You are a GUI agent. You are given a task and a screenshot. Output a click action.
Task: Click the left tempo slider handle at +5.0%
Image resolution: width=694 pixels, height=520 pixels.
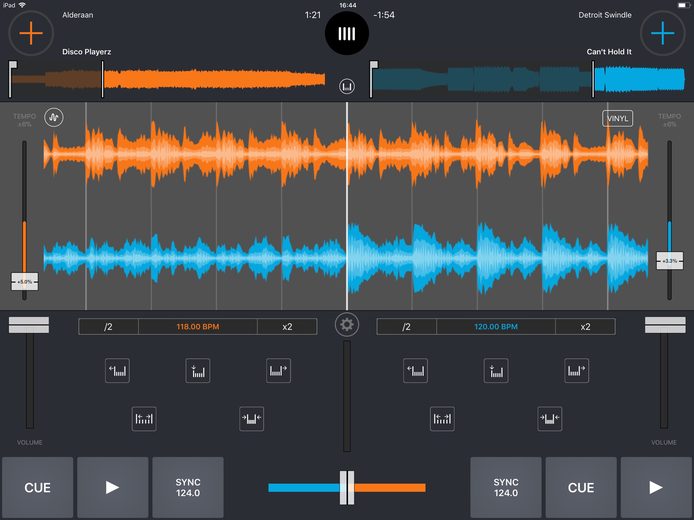click(24, 281)
